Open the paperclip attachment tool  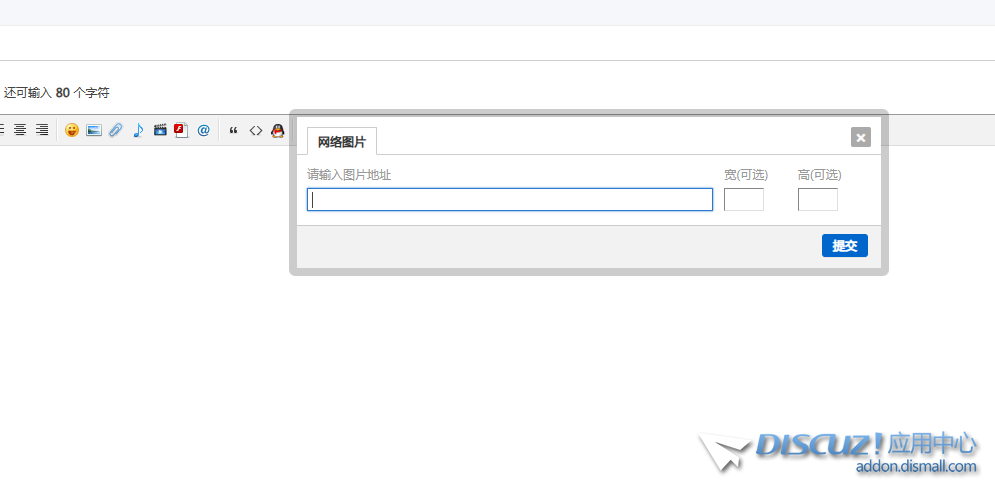(x=115, y=130)
